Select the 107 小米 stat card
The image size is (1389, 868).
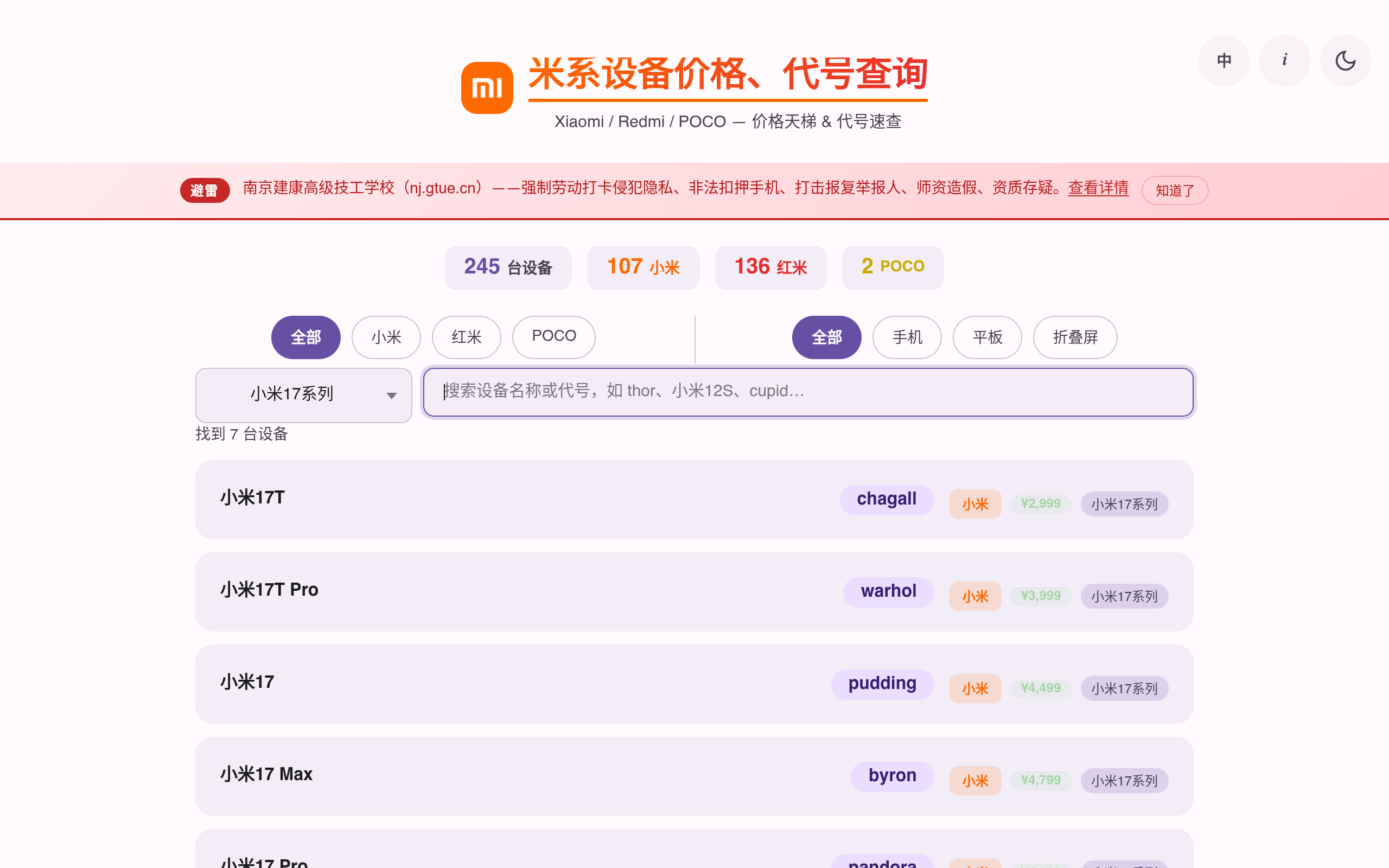tap(643, 267)
